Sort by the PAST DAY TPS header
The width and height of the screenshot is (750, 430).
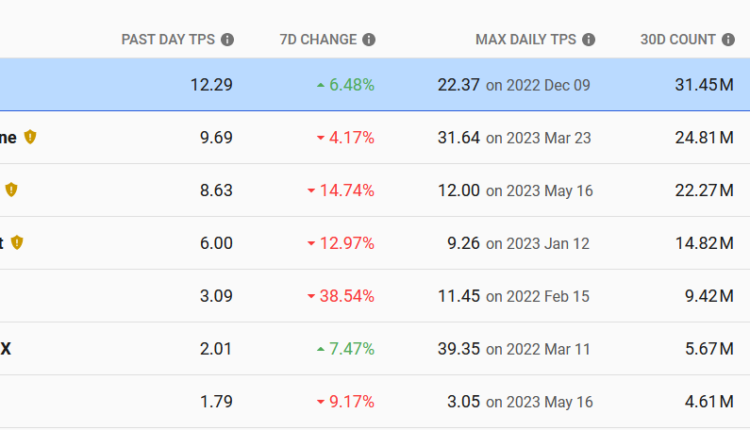tap(169, 40)
